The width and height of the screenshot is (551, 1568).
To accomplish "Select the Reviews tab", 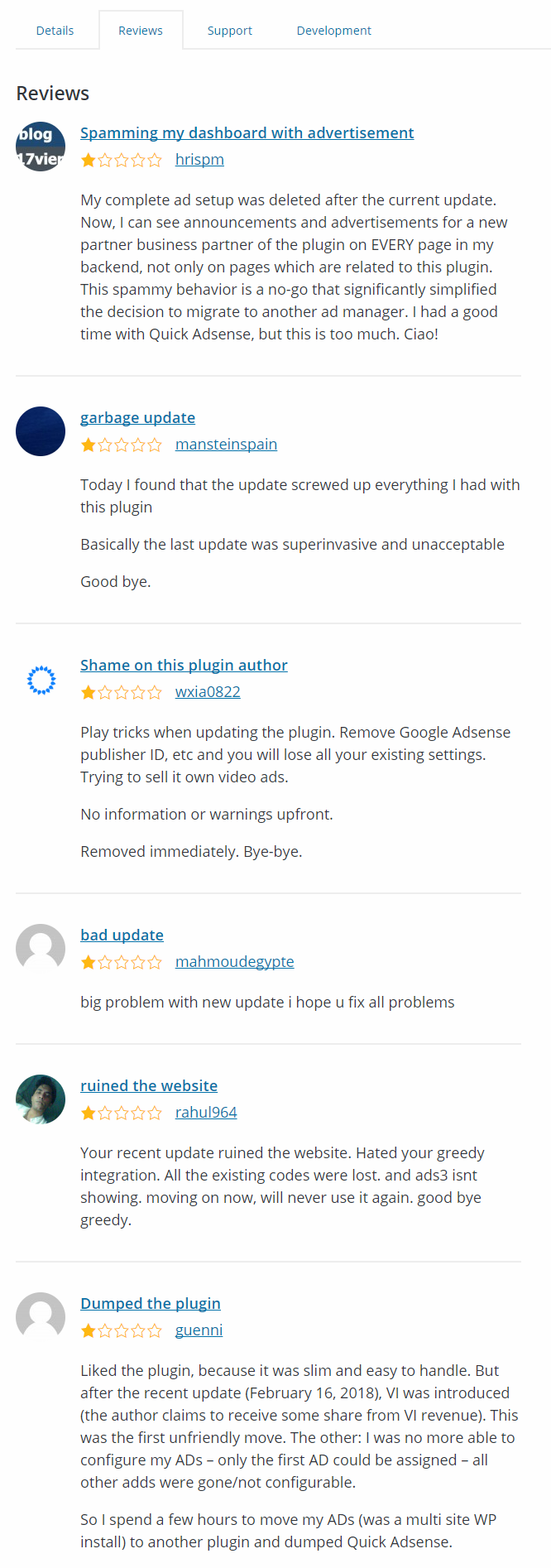I will (x=141, y=31).
